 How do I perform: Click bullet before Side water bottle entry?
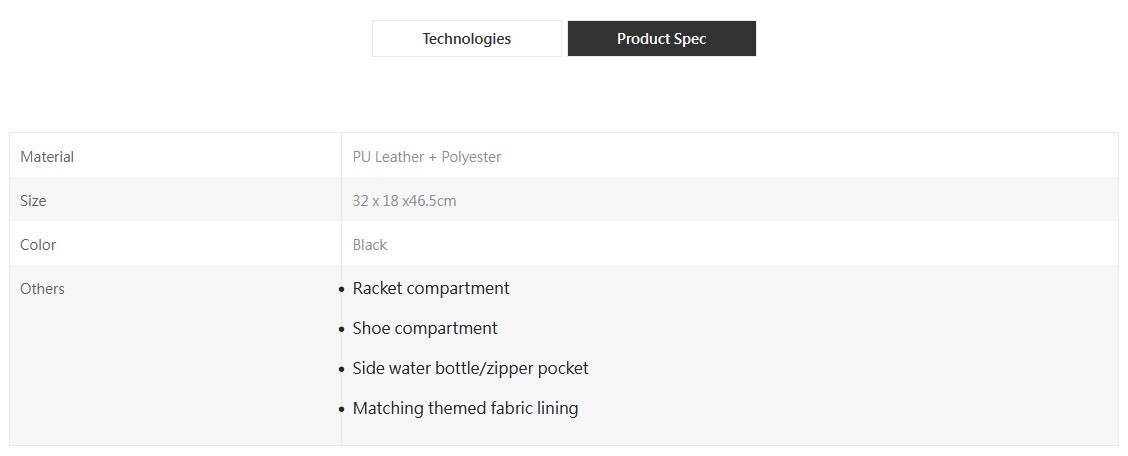tap(342, 370)
